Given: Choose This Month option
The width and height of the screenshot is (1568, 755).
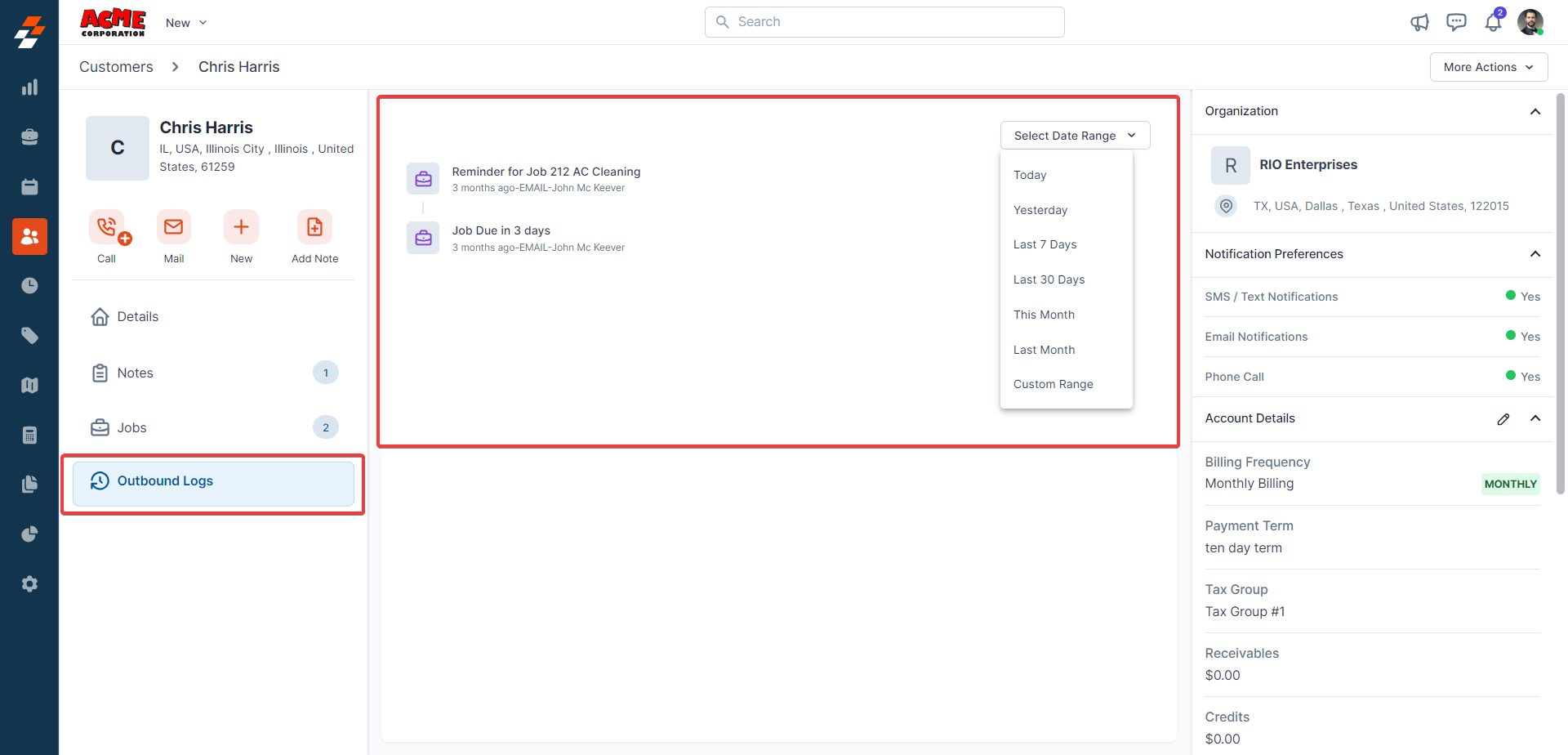Looking at the screenshot, I should click(1067, 315).
